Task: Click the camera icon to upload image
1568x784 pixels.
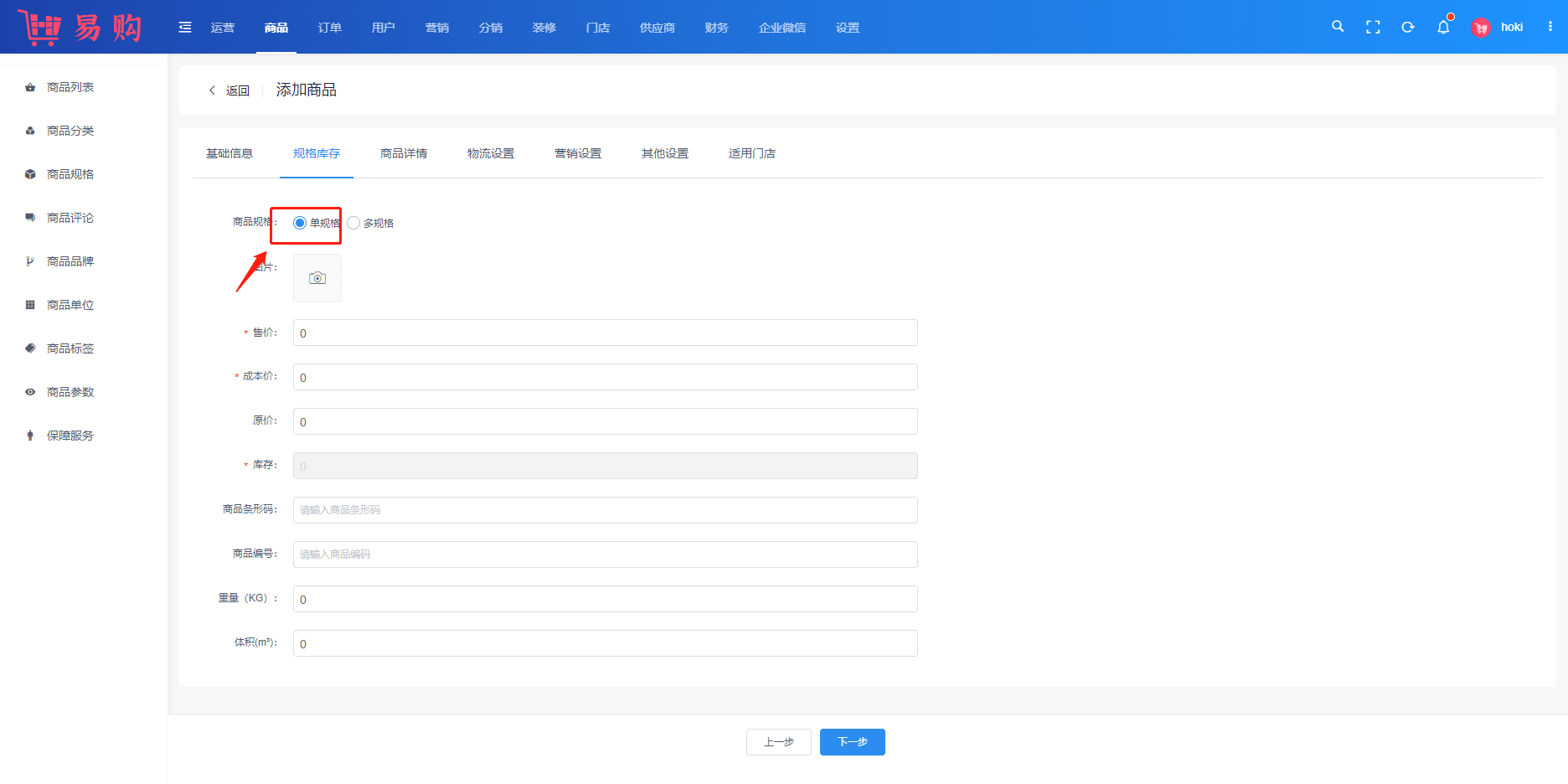Action: tap(317, 278)
